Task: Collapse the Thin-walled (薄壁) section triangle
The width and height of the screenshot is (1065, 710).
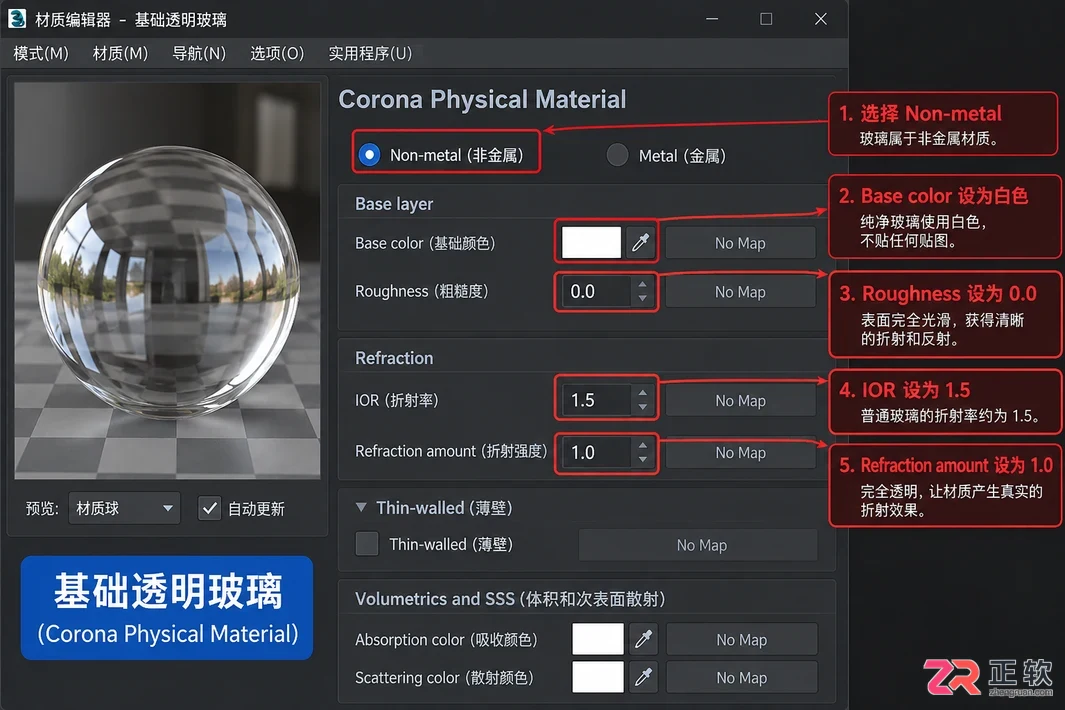Action: pyautogui.click(x=361, y=508)
